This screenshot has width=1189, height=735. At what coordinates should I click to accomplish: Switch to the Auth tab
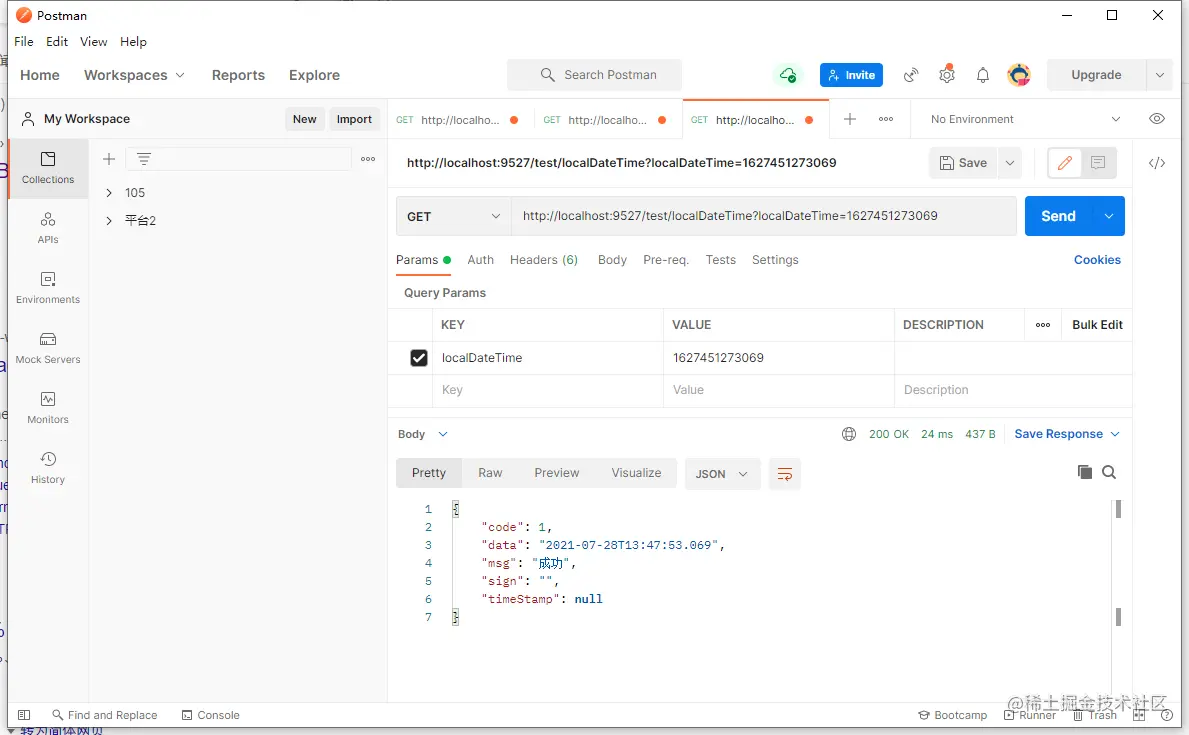coord(480,259)
